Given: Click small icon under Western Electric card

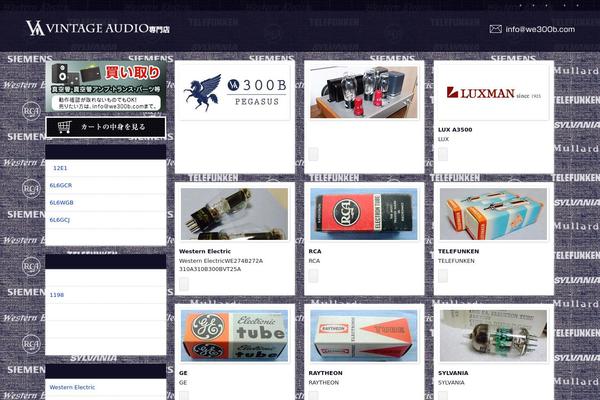Looking at the screenshot, I should (184, 284).
